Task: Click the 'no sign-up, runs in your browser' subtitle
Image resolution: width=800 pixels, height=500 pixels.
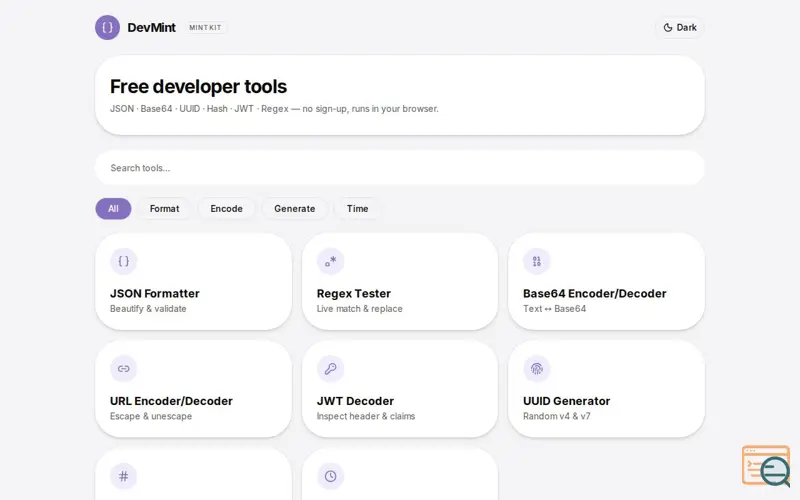Action: [x=370, y=109]
